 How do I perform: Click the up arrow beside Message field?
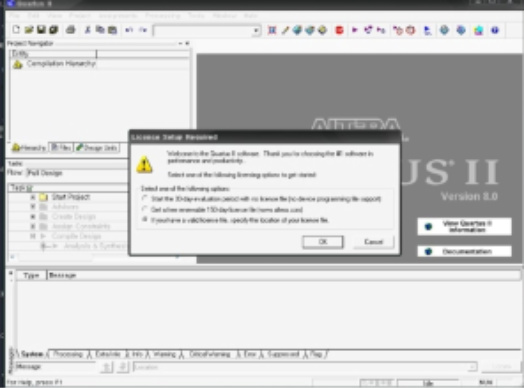point(106,367)
